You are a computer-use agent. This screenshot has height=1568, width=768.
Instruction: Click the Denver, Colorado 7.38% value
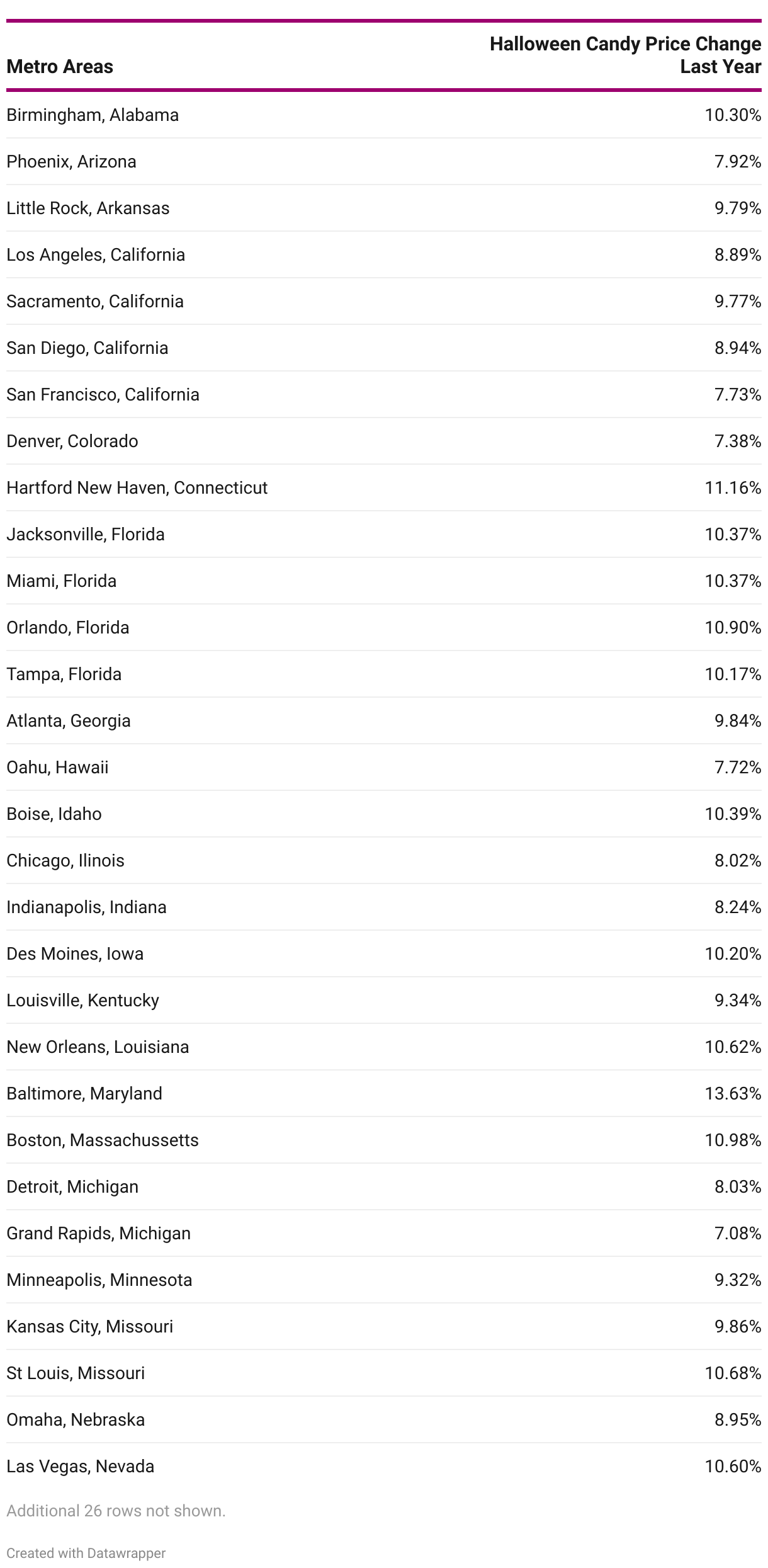738,441
